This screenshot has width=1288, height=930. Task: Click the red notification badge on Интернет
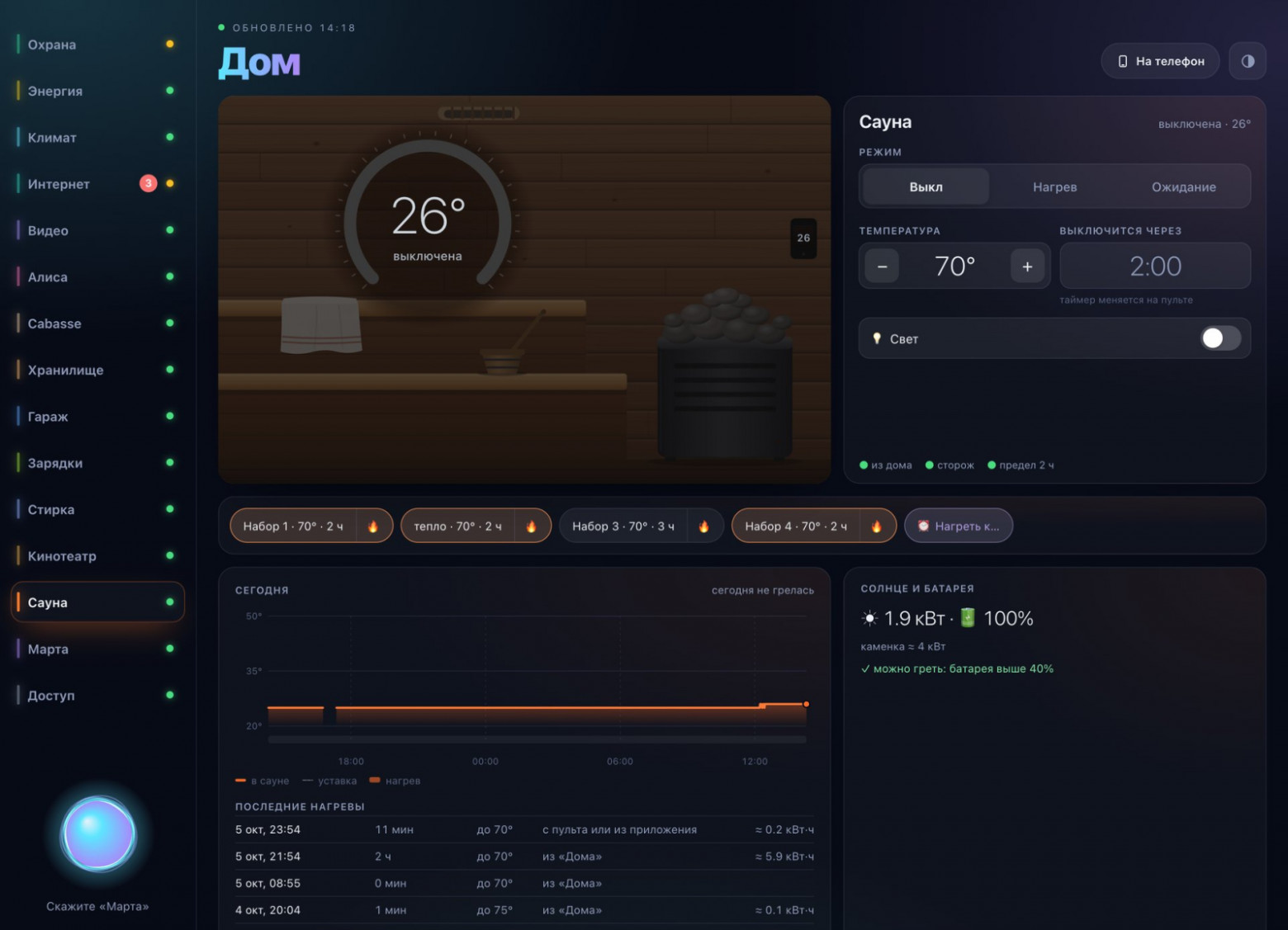148,183
